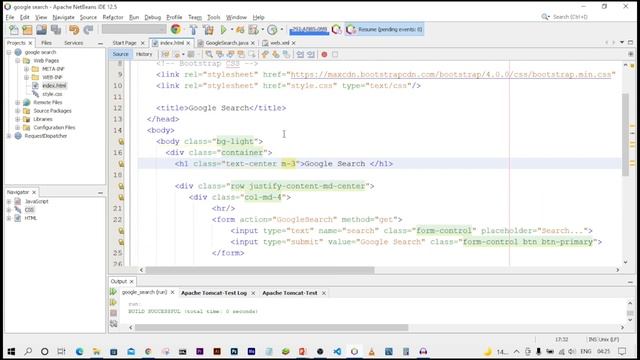
Task: Open the Tools menu
Action: pyautogui.click(x=213, y=17)
